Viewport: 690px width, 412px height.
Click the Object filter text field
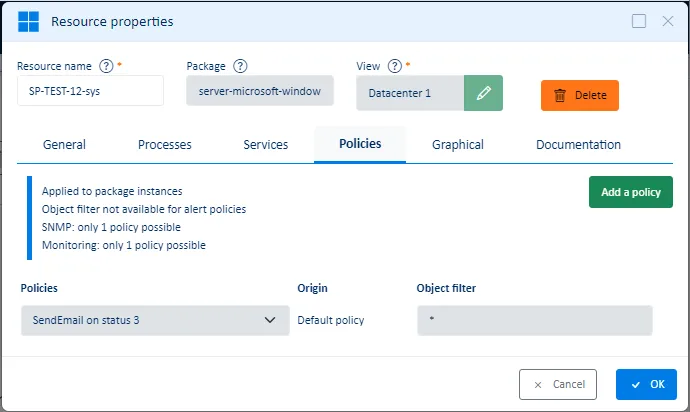pos(534,320)
